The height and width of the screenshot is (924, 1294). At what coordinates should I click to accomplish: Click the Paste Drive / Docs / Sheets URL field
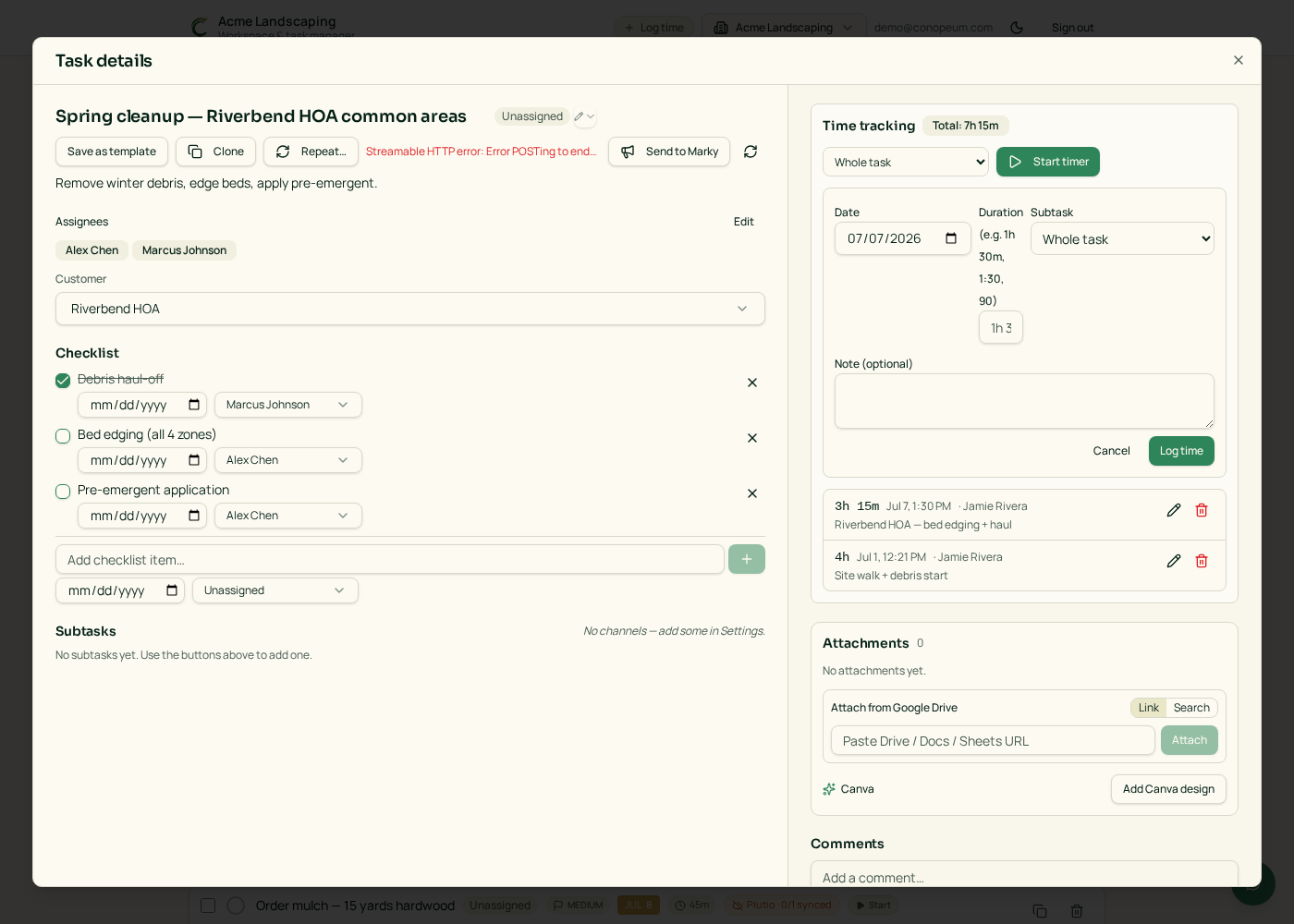coord(993,740)
